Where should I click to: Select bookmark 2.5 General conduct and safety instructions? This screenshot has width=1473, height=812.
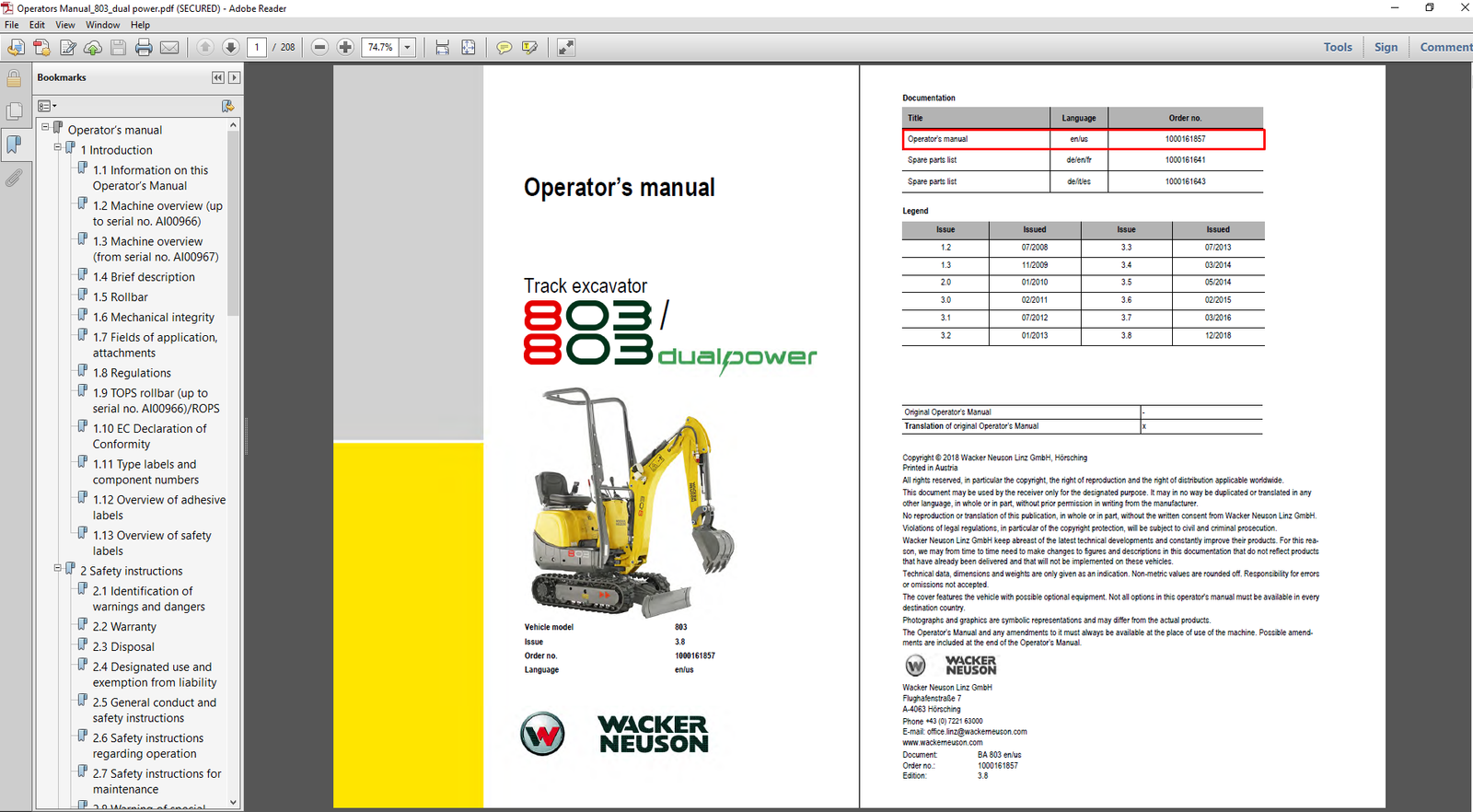(x=154, y=710)
